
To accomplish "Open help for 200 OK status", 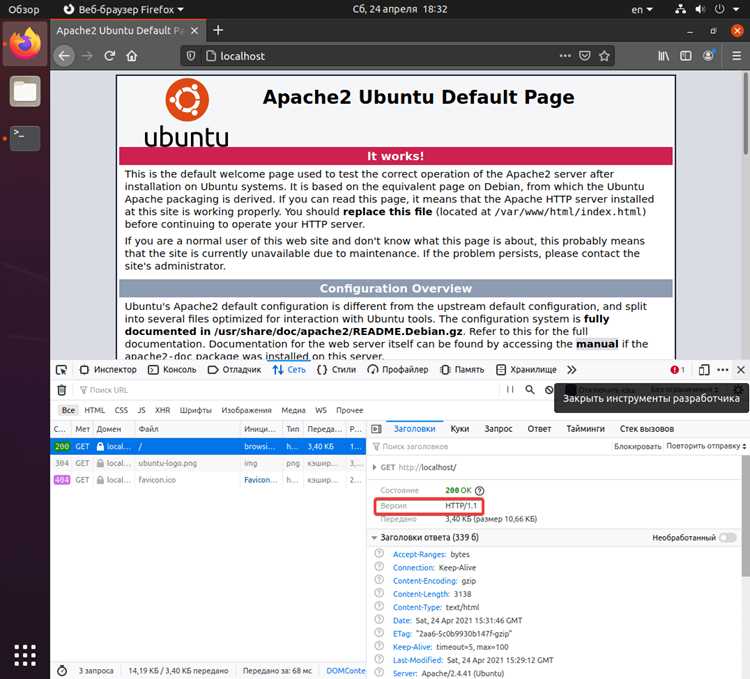I will click(x=480, y=491).
